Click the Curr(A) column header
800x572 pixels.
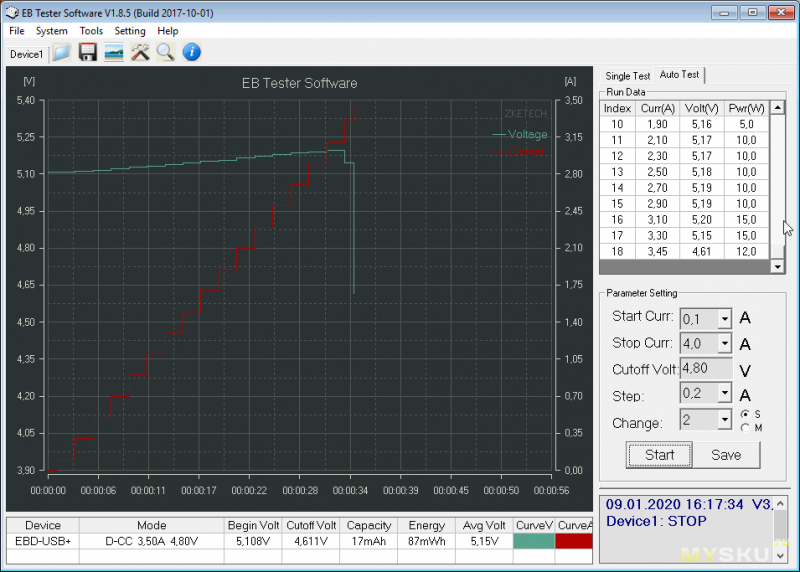click(x=658, y=108)
